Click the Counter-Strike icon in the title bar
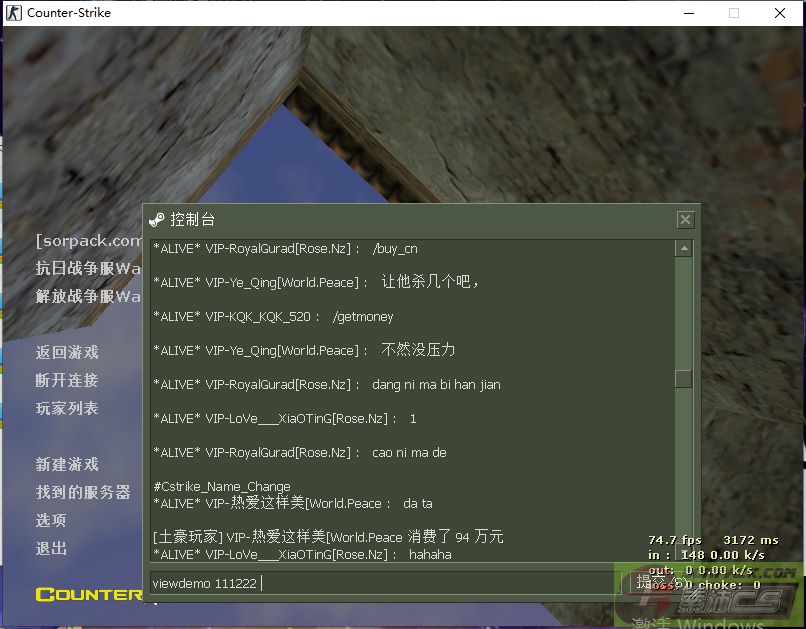 [x=13, y=13]
